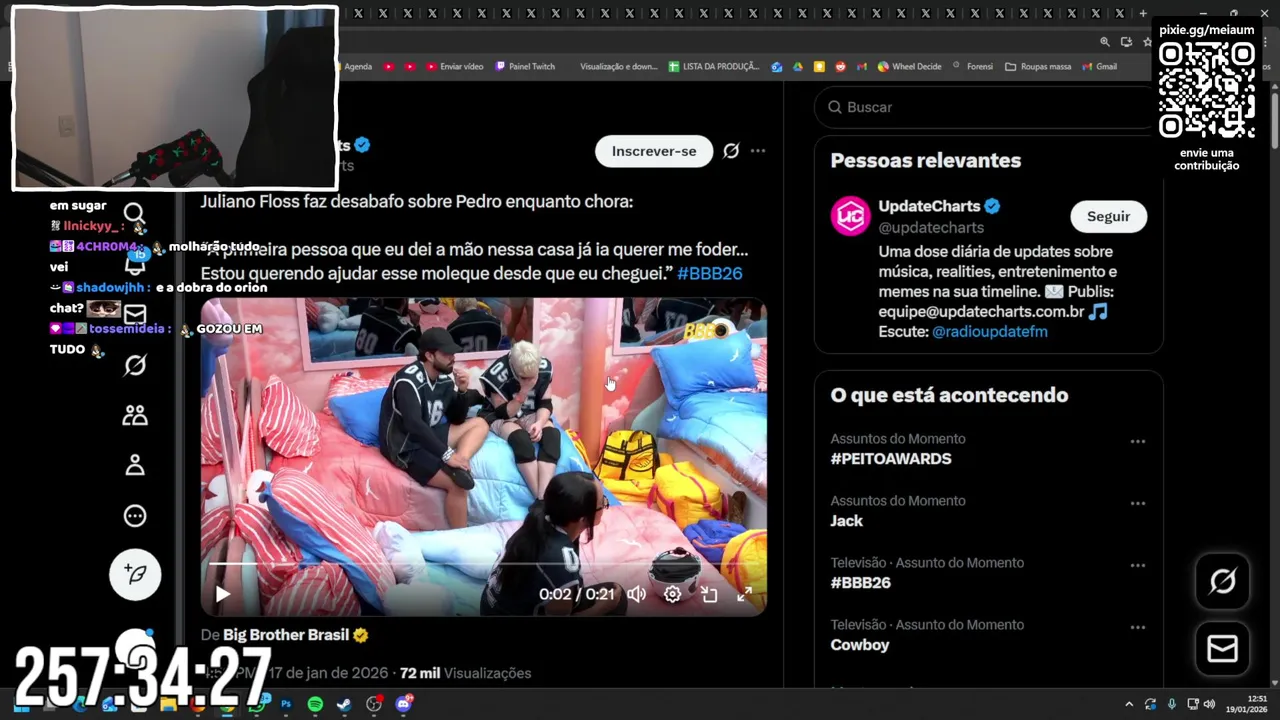Open more options for #BBB26 trend
The width and height of the screenshot is (1280, 720).
(x=1138, y=565)
